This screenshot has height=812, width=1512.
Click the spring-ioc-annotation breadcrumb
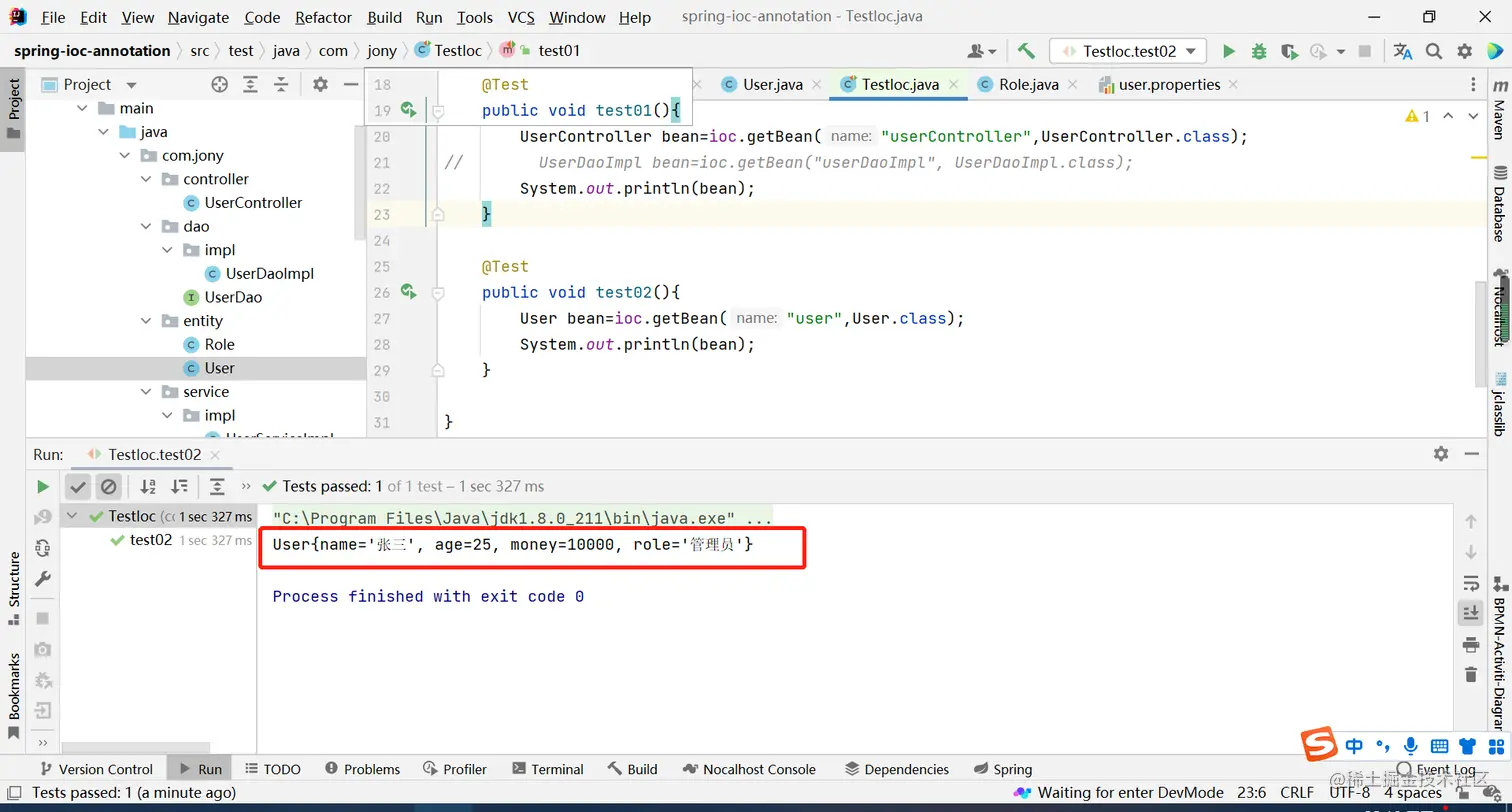click(x=92, y=51)
